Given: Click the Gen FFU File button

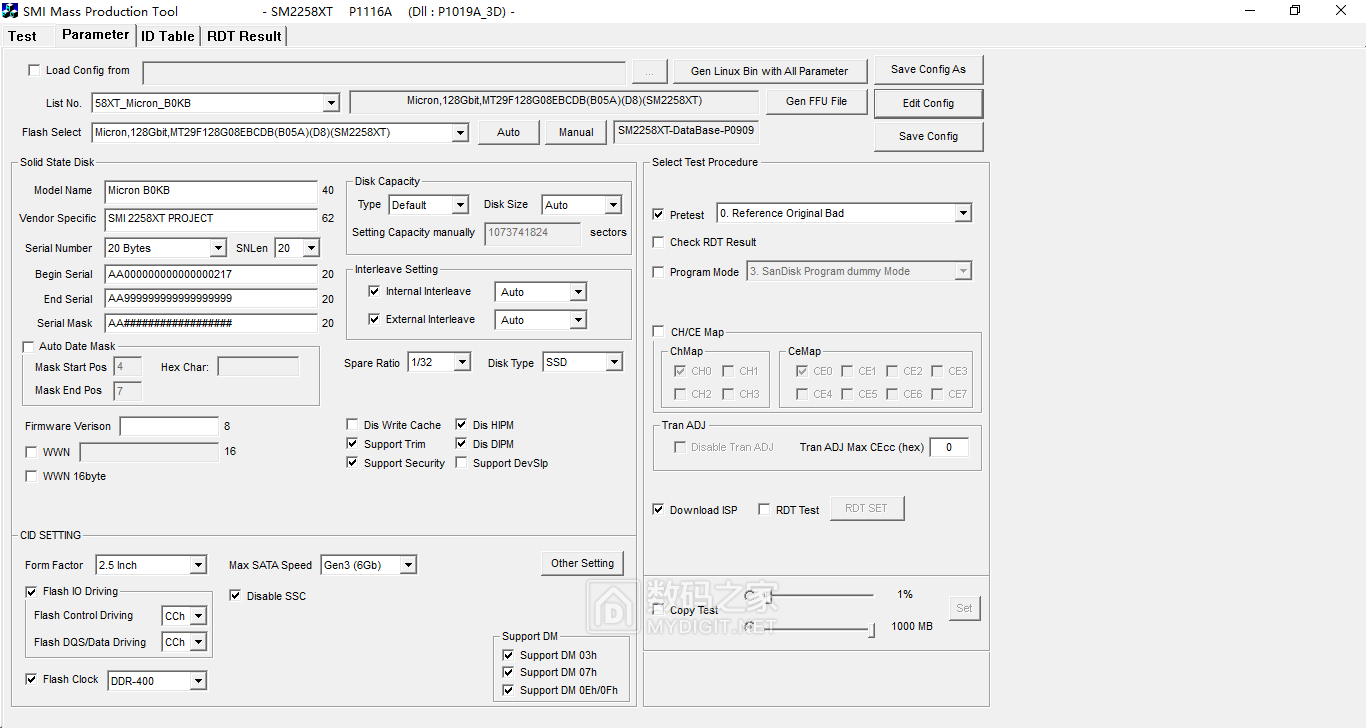Looking at the screenshot, I should 816,101.
